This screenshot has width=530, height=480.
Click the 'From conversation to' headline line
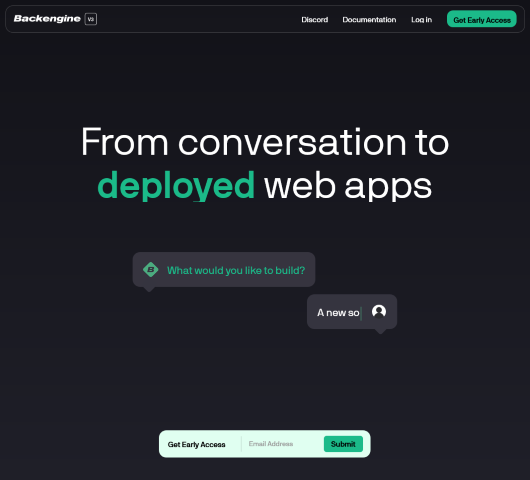265,141
